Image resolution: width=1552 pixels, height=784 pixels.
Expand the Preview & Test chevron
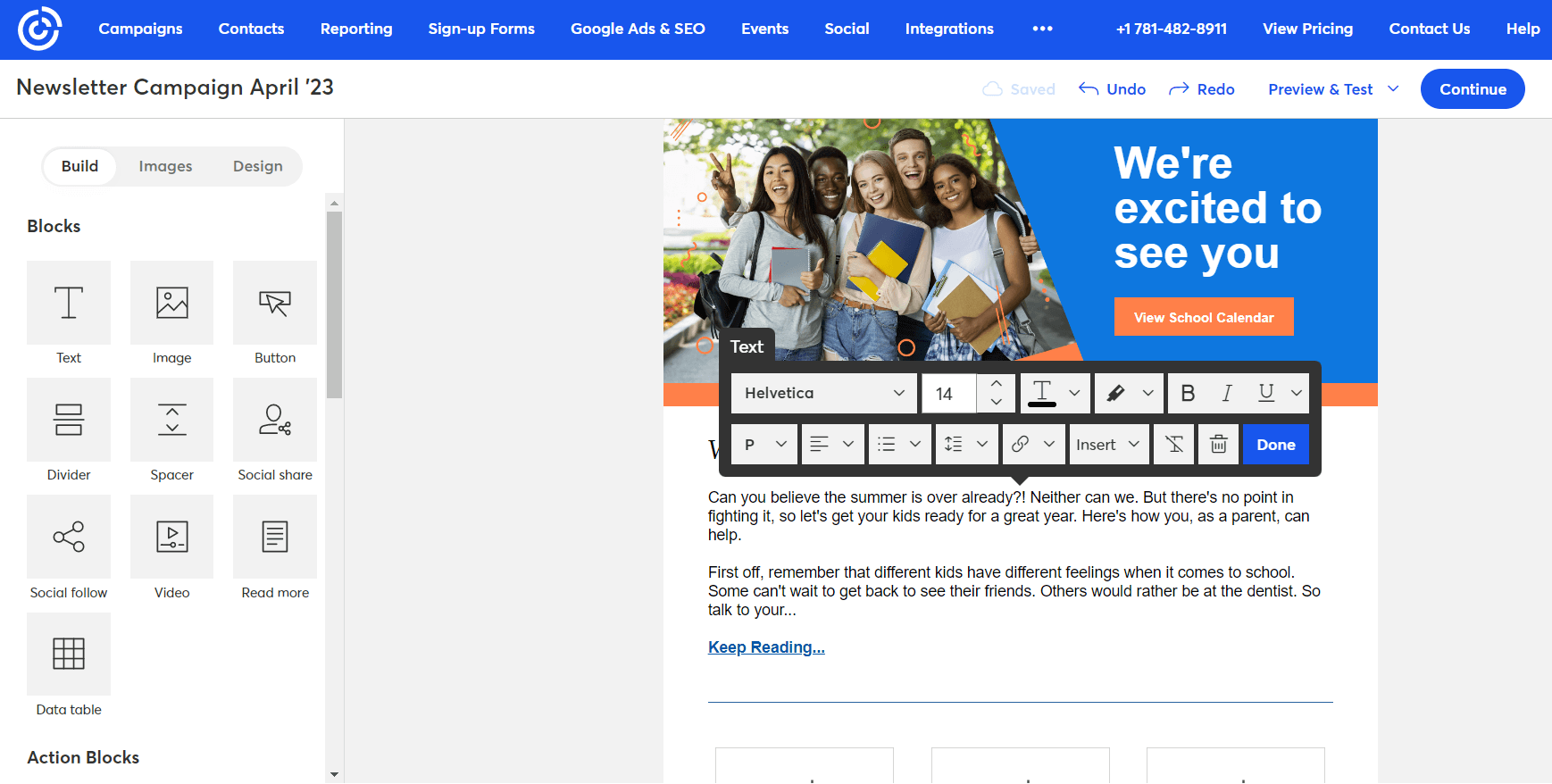pyautogui.click(x=1393, y=88)
